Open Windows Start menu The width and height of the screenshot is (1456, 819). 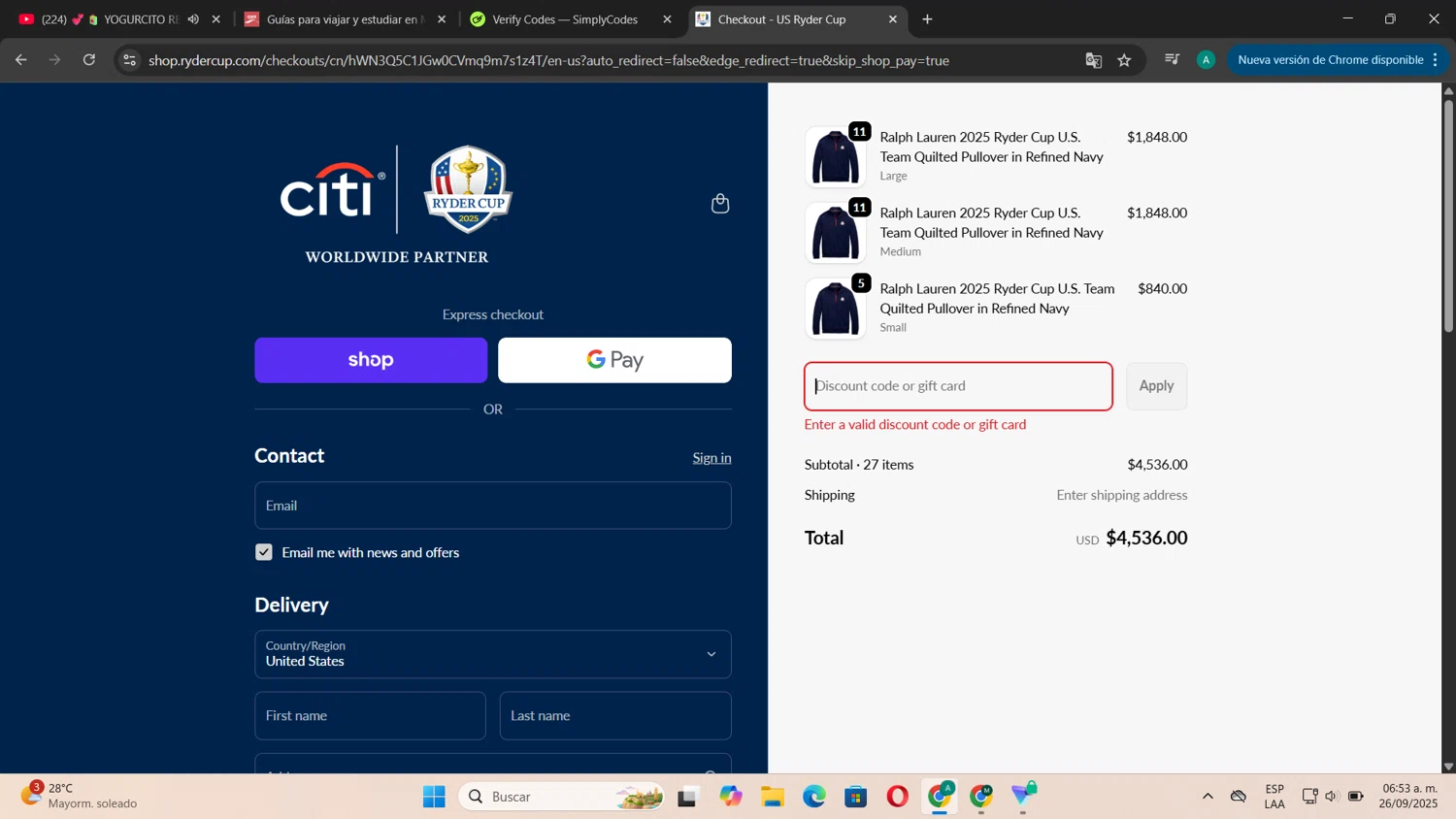tap(434, 797)
